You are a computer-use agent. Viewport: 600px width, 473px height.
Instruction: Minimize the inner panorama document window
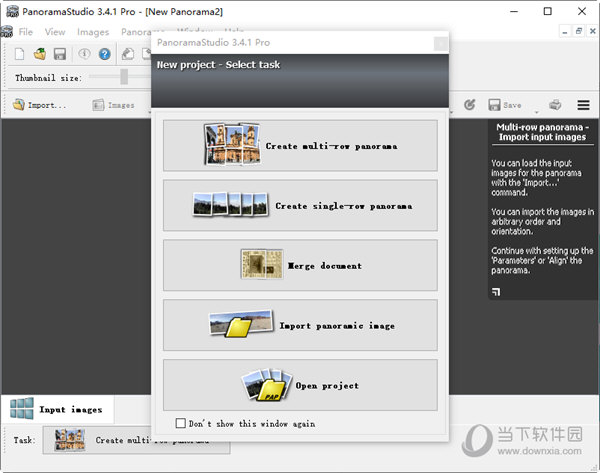tap(565, 31)
